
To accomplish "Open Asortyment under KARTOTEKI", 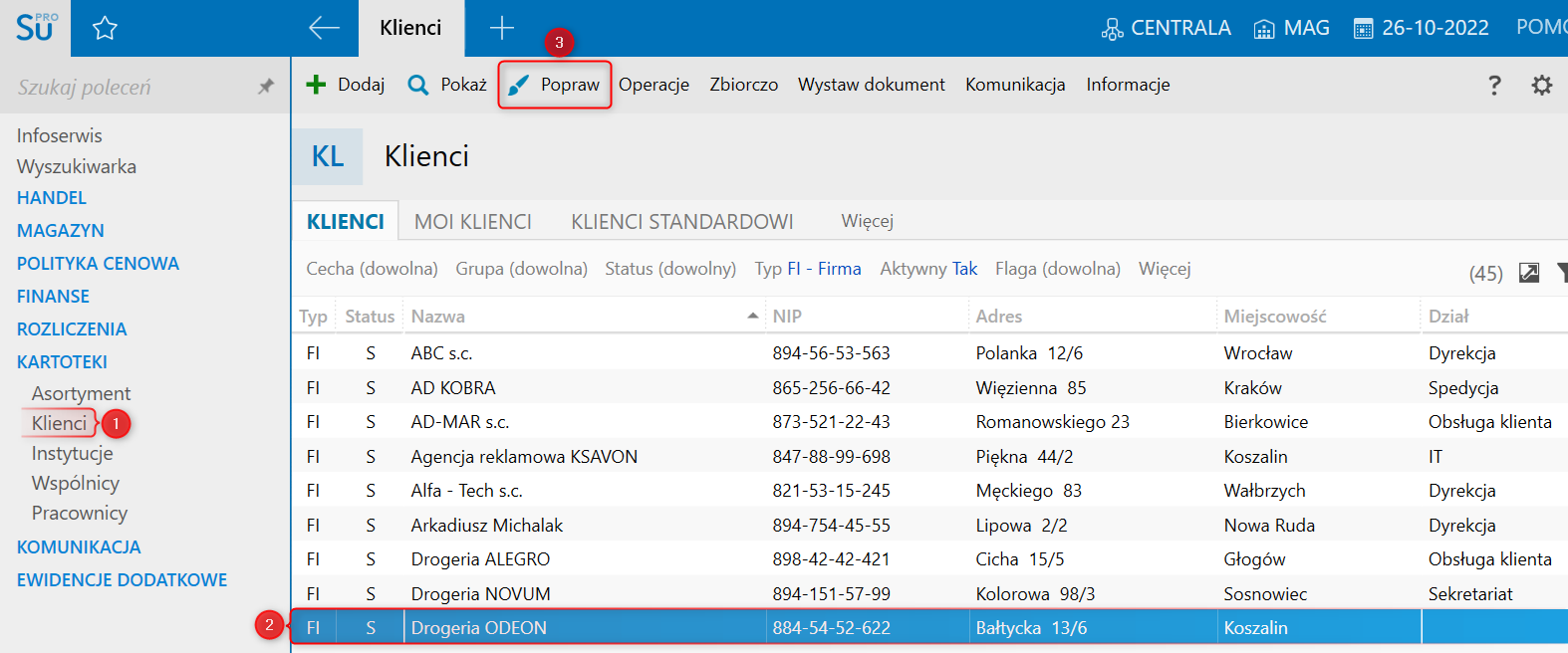I will pos(81,393).
